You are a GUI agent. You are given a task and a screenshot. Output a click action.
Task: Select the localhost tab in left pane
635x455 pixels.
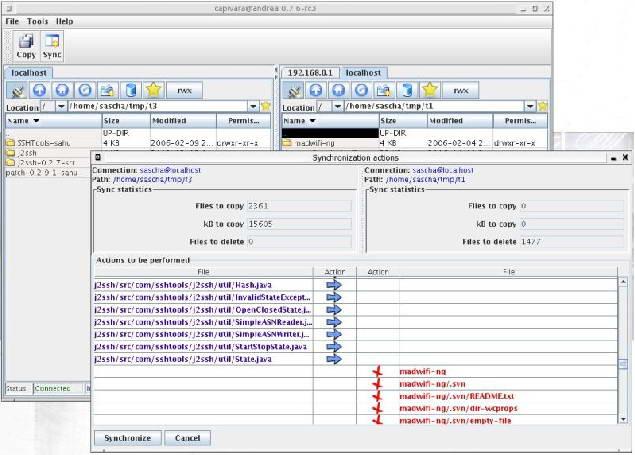(x=28, y=73)
